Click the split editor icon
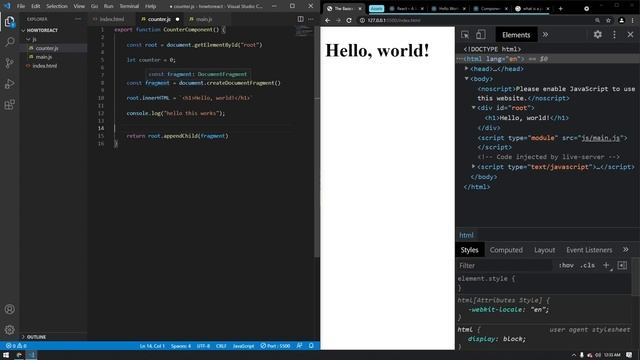This screenshot has width=640, height=360. coord(300,19)
